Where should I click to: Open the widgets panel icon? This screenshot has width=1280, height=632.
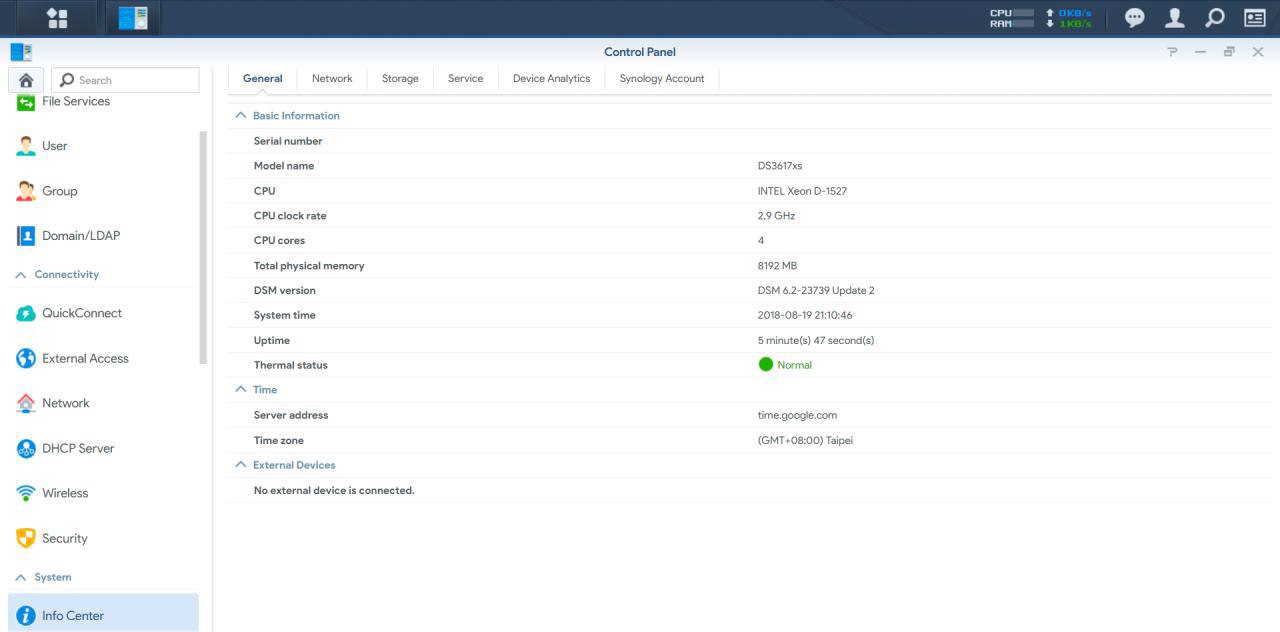1254,18
